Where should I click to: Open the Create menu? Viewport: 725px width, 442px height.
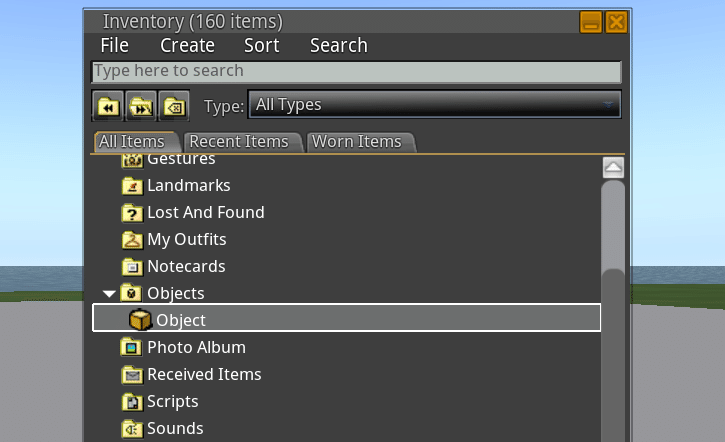coord(187,46)
